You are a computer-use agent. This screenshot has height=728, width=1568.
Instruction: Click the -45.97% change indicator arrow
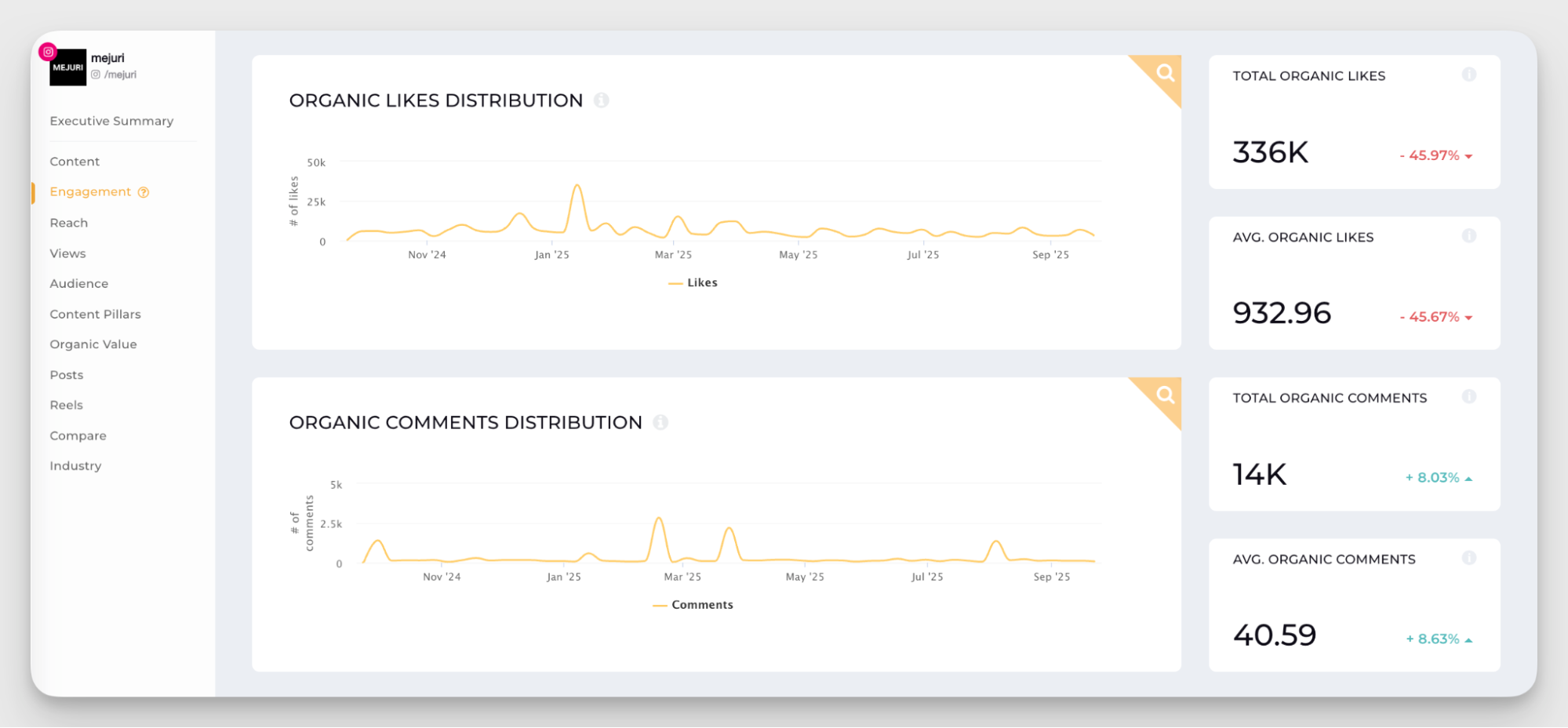click(x=1468, y=156)
